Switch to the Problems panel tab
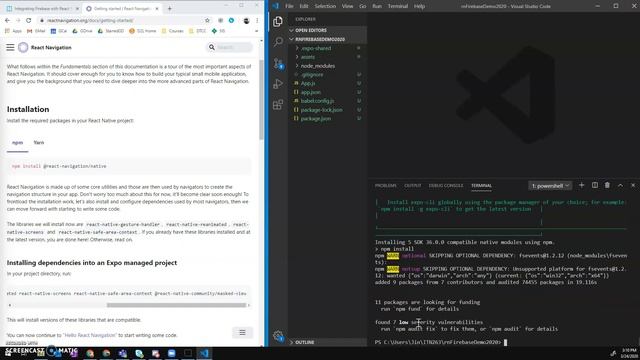Viewport: 640px width, 360px height. click(x=385, y=186)
